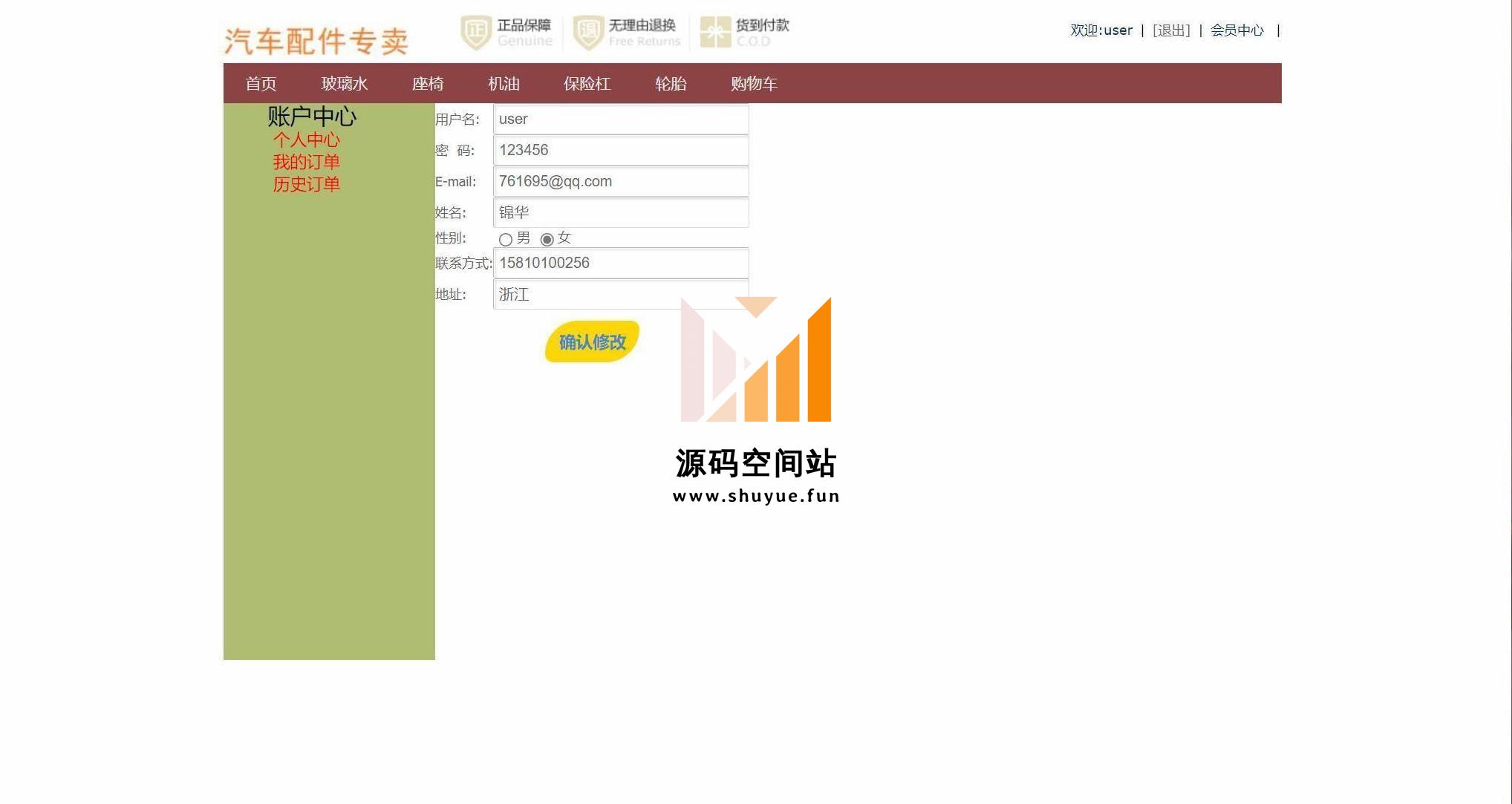Select the 男 gender radio button
This screenshot has height=804, width=1512.
pyautogui.click(x=506, y=239)
